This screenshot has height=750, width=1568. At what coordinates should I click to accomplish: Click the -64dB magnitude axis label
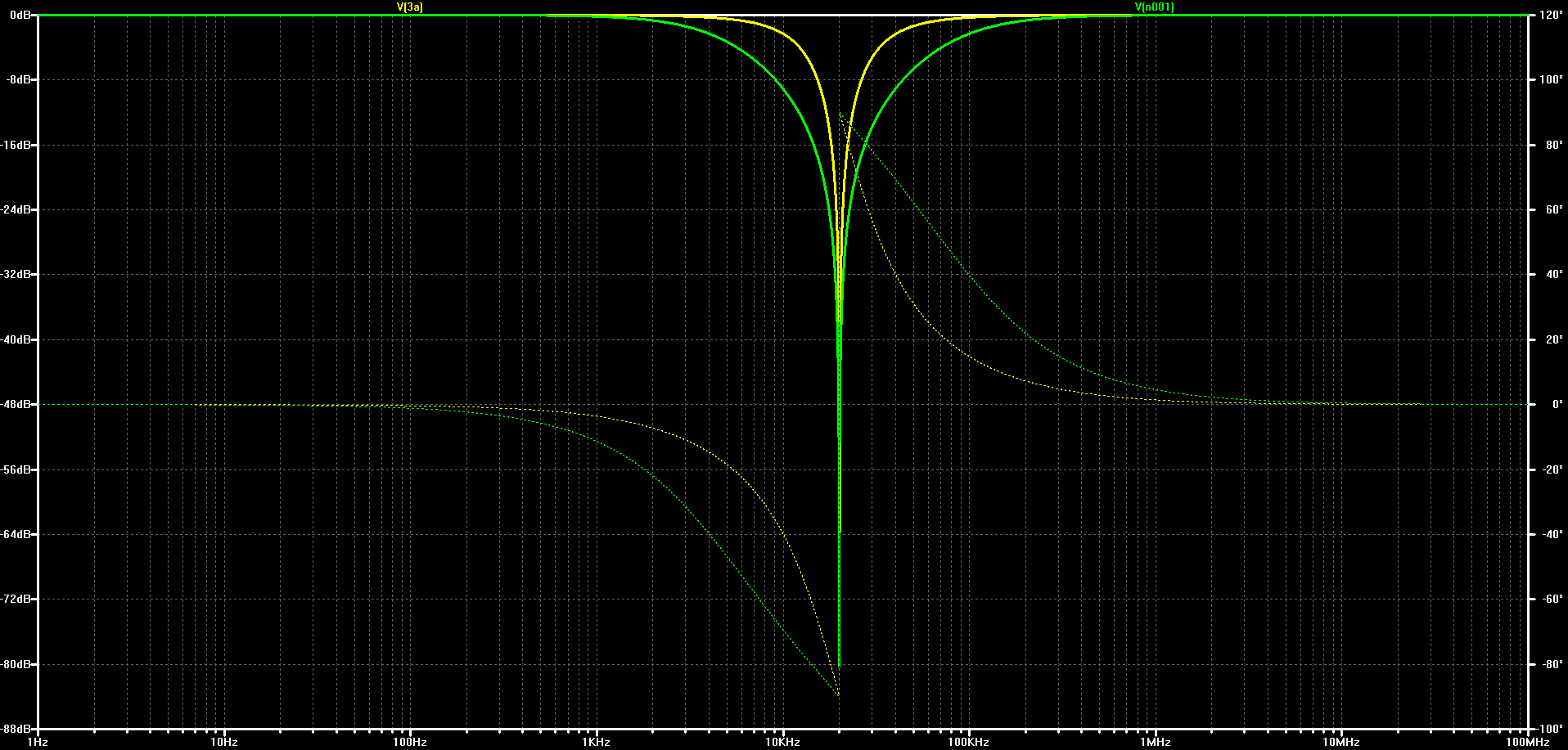coord(17,534)
